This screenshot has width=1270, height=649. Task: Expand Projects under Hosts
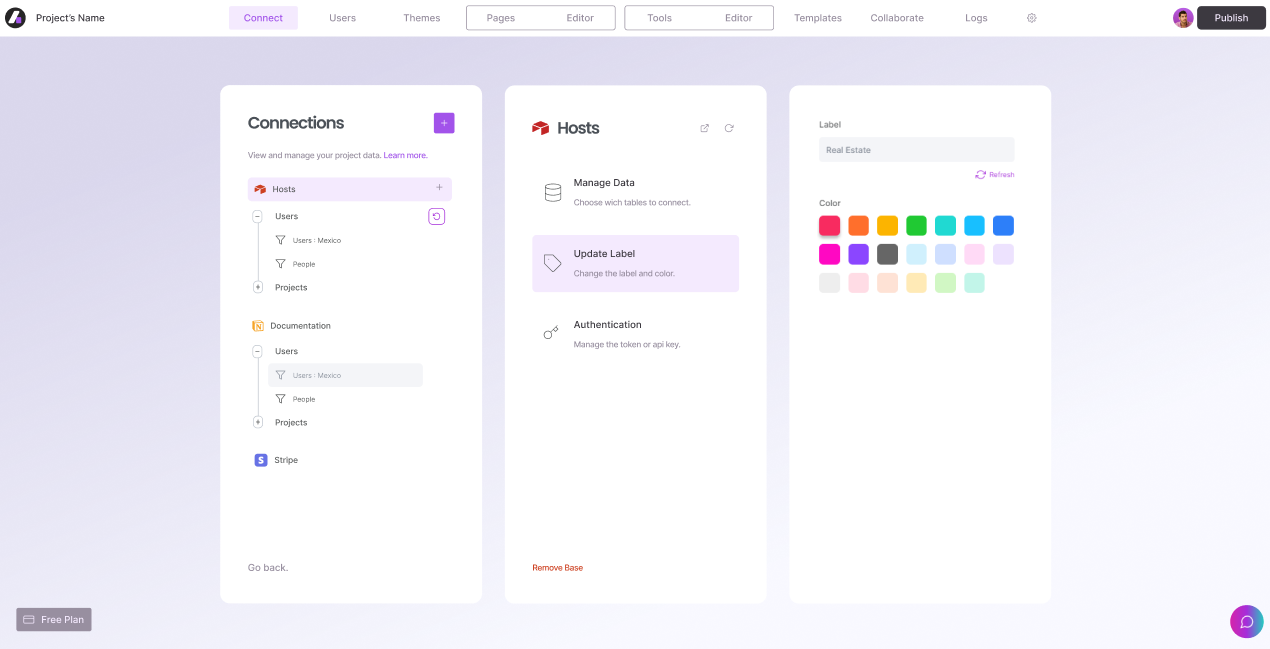tap(258, 287)
